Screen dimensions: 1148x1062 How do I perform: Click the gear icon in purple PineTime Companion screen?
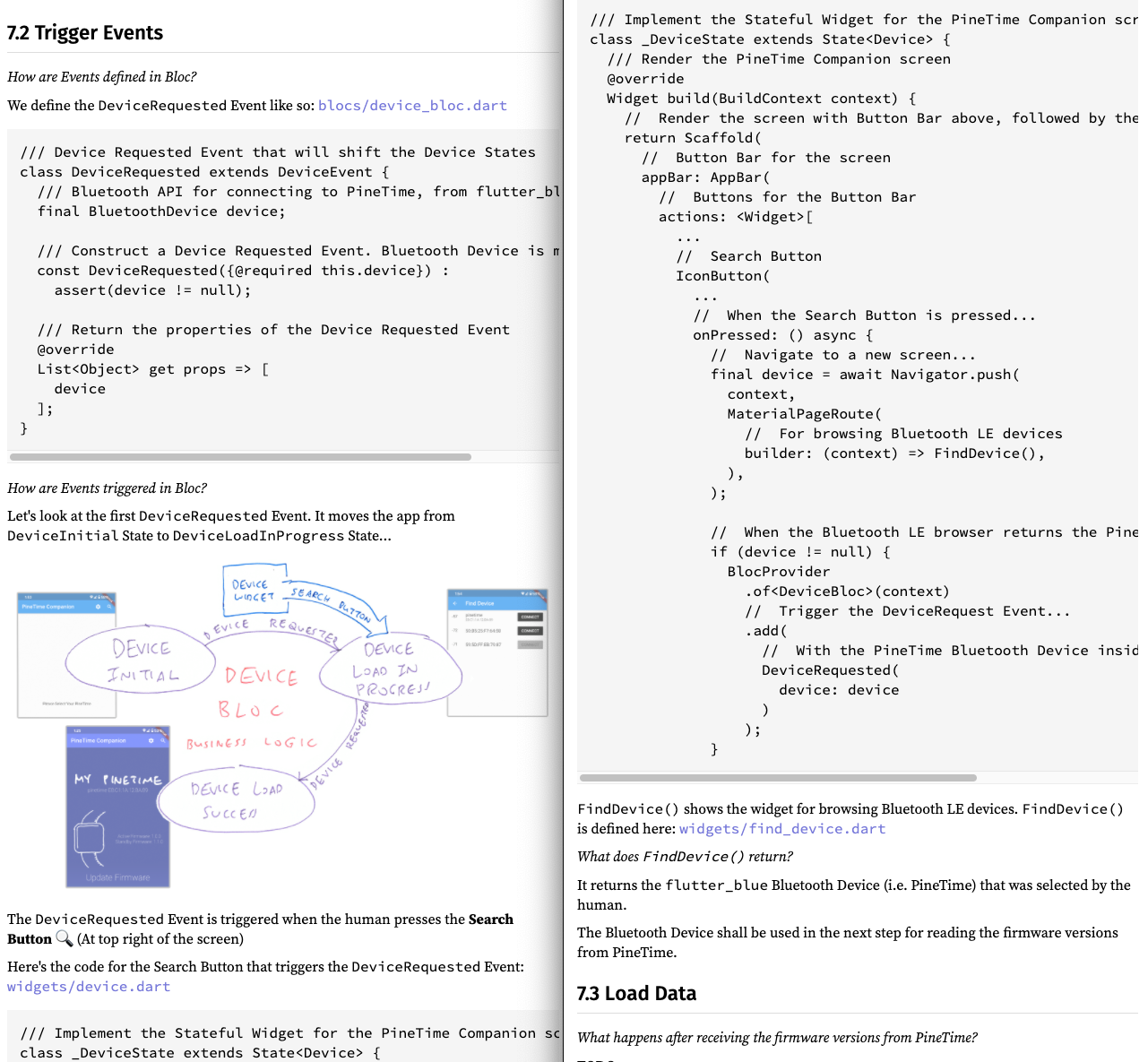151,740
